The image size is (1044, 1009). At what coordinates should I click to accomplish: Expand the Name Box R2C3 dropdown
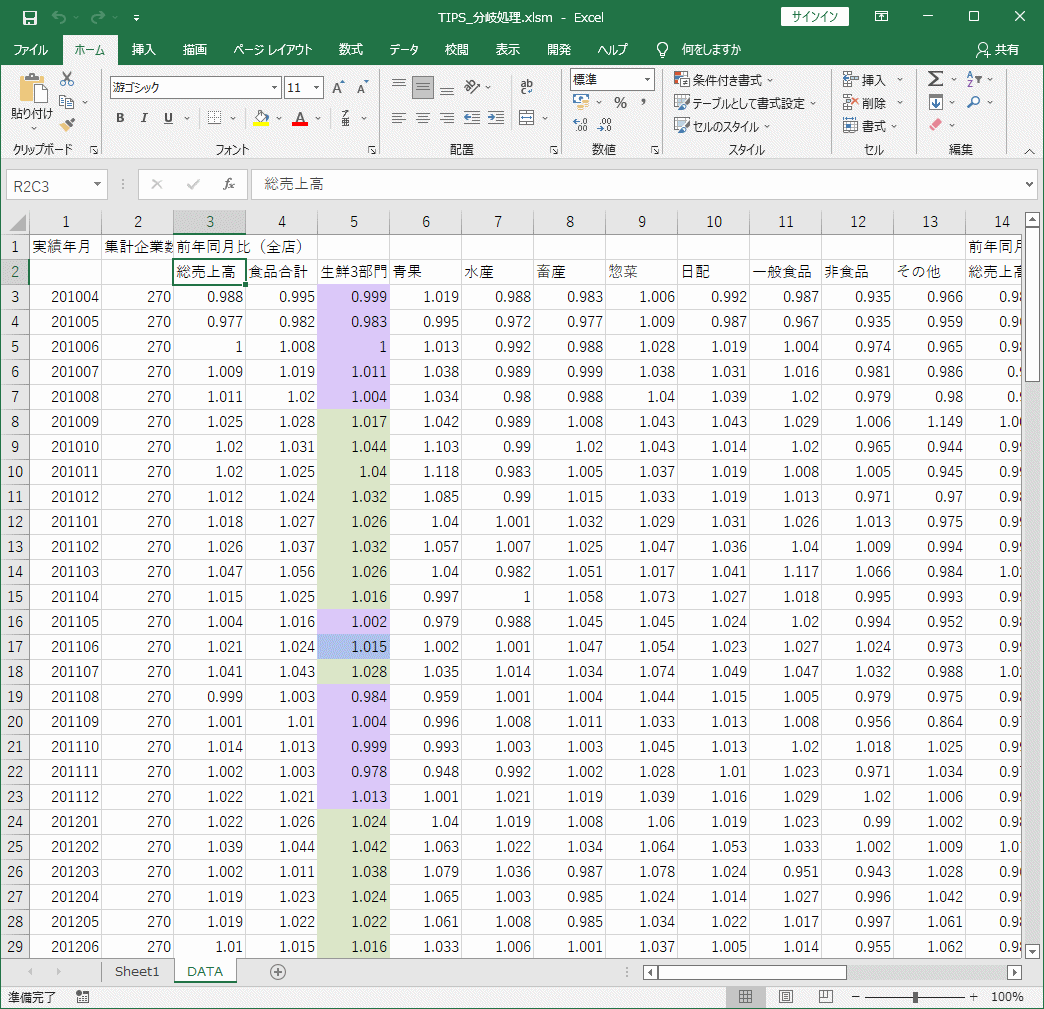97,184
